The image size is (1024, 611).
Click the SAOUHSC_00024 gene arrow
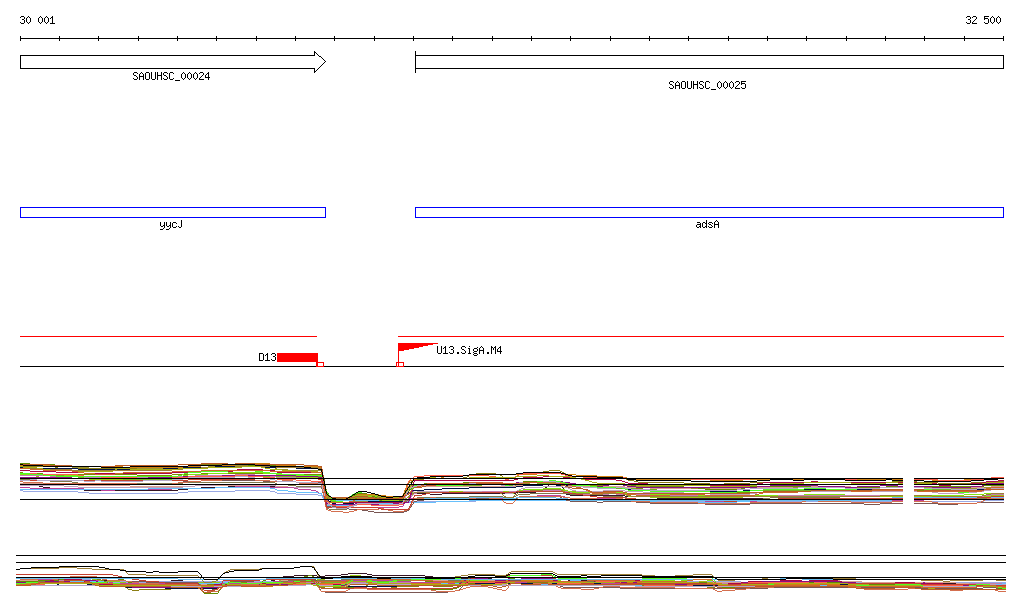point(173,62)
